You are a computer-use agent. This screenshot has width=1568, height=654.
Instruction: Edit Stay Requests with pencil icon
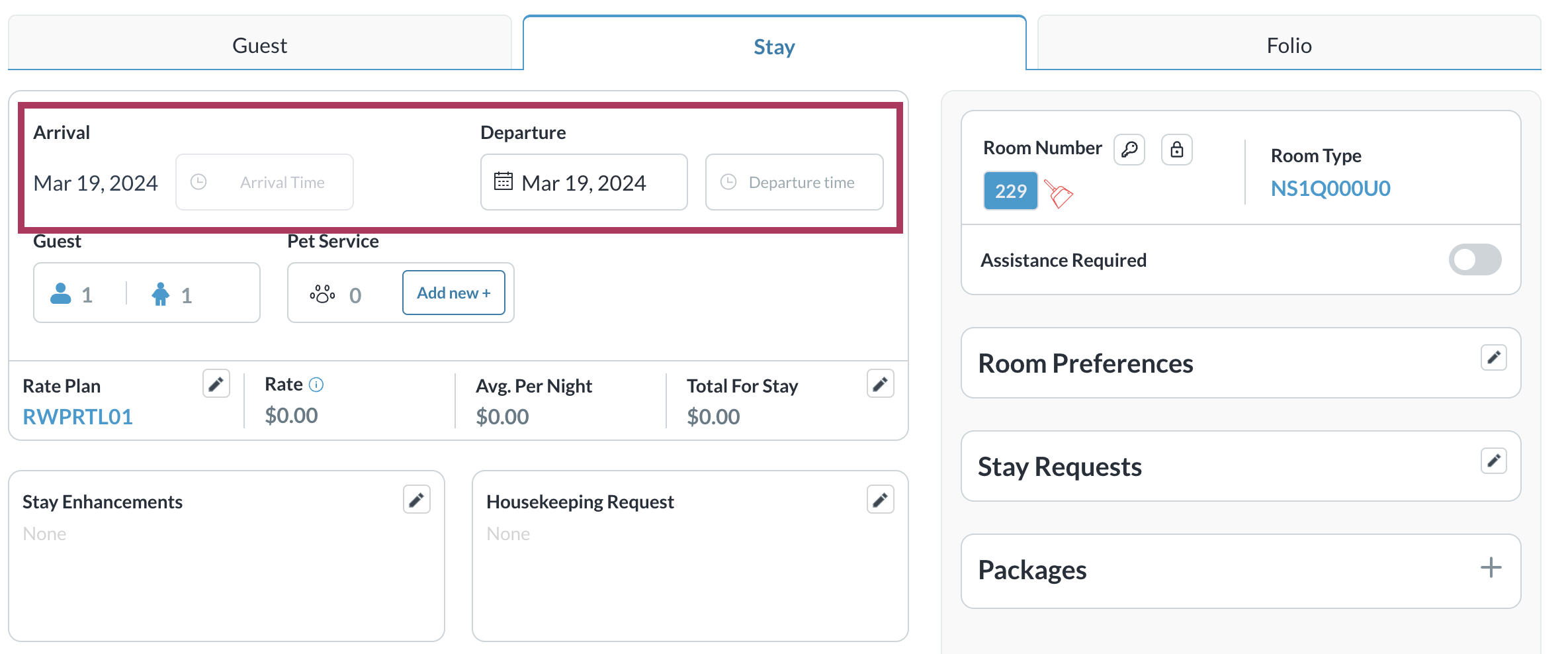click(1493, 461)
